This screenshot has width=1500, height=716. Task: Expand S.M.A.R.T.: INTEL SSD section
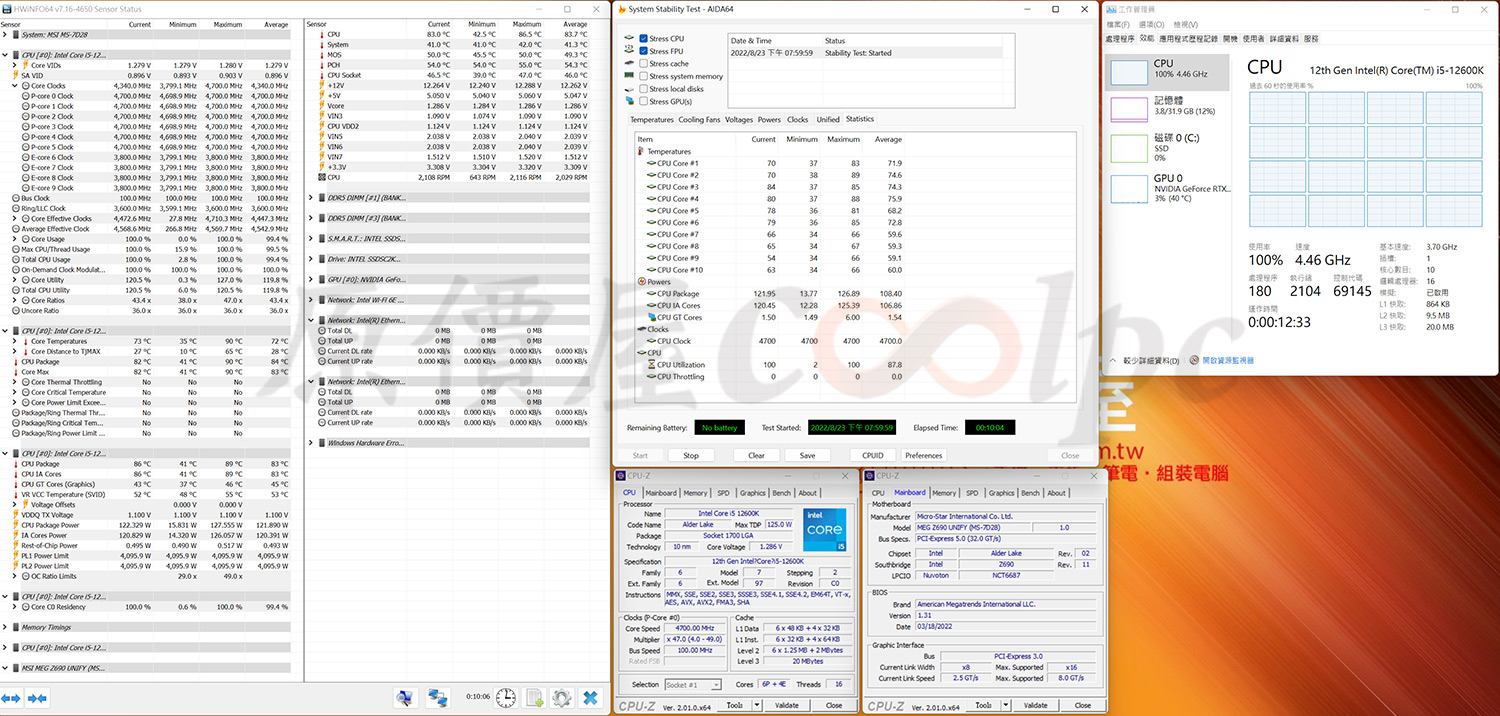tap(311, 239)
